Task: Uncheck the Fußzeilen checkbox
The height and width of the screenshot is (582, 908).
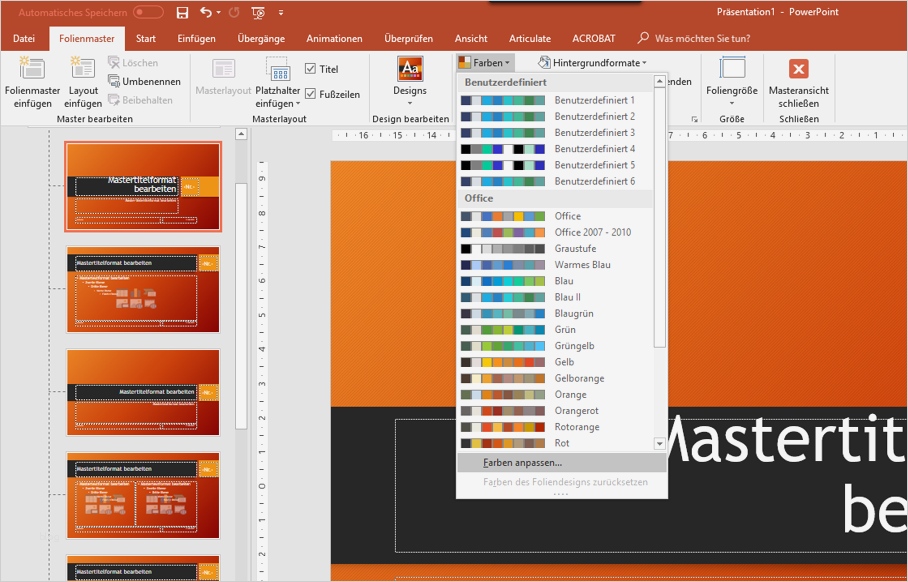Action: [x=310, y=94]
